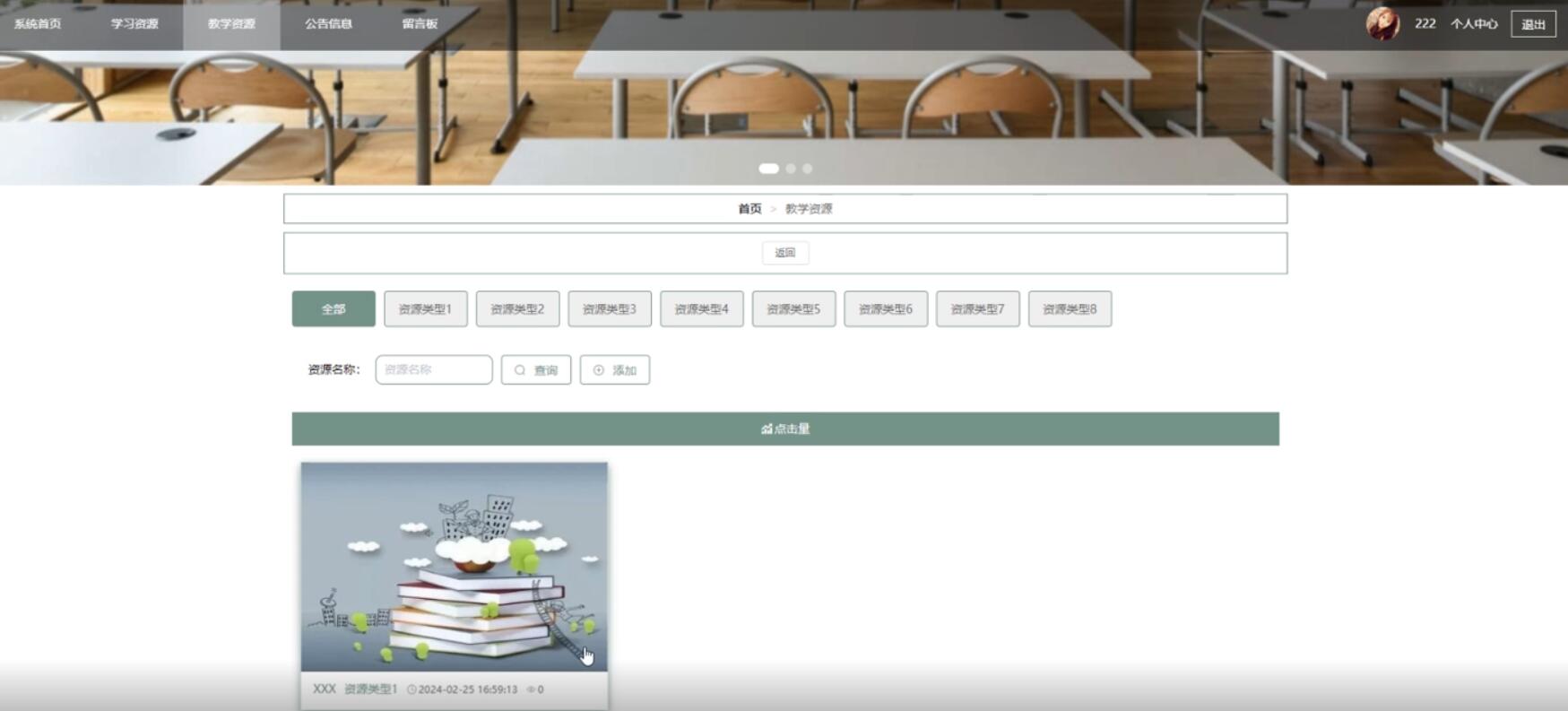Image resolution: width=1568 pixels, height=711 pixels.
Task: Click the user avatar picture
Action: point(1382,24)
